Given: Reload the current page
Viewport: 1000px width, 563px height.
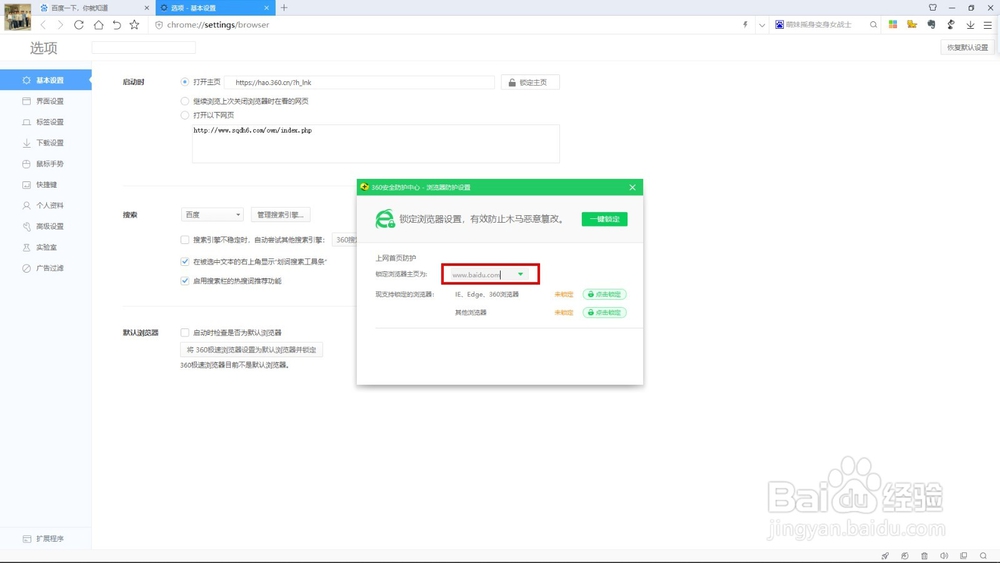Looking at the screenshot, I should pyautogui.click(x=78, y=25).
